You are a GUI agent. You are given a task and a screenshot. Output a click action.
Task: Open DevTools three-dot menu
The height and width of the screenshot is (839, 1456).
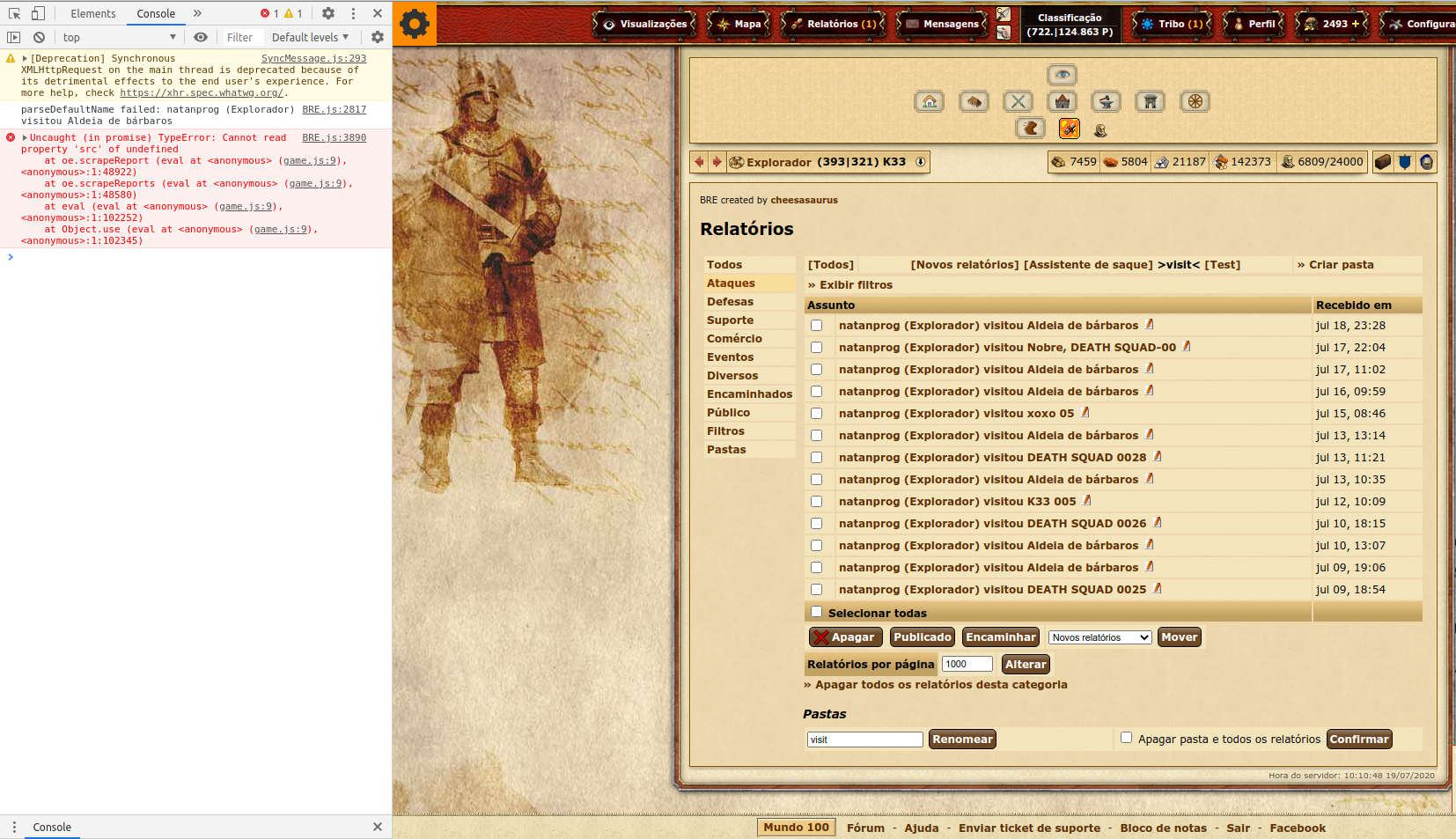pos(353,13)
